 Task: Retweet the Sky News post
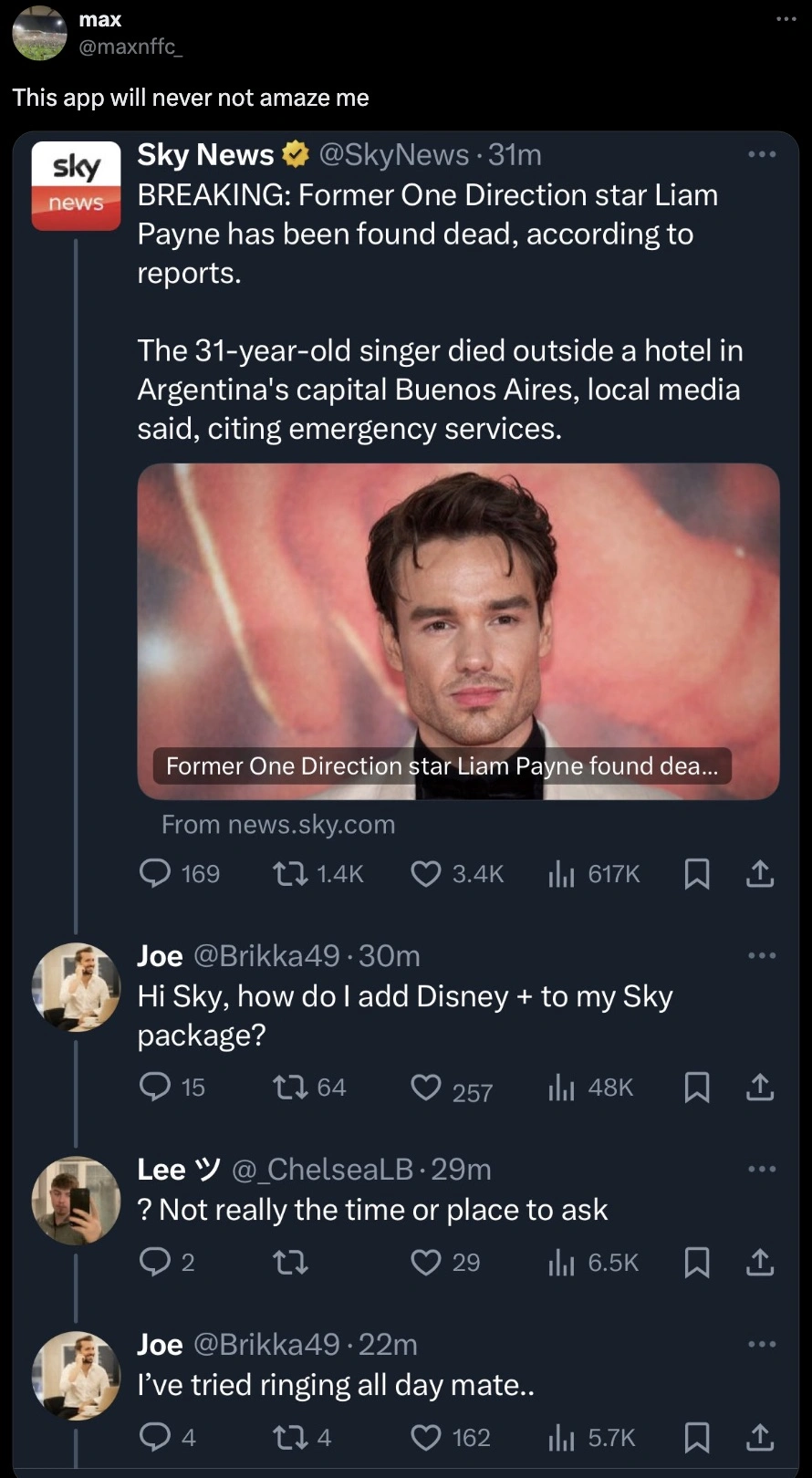pos(290,874)
